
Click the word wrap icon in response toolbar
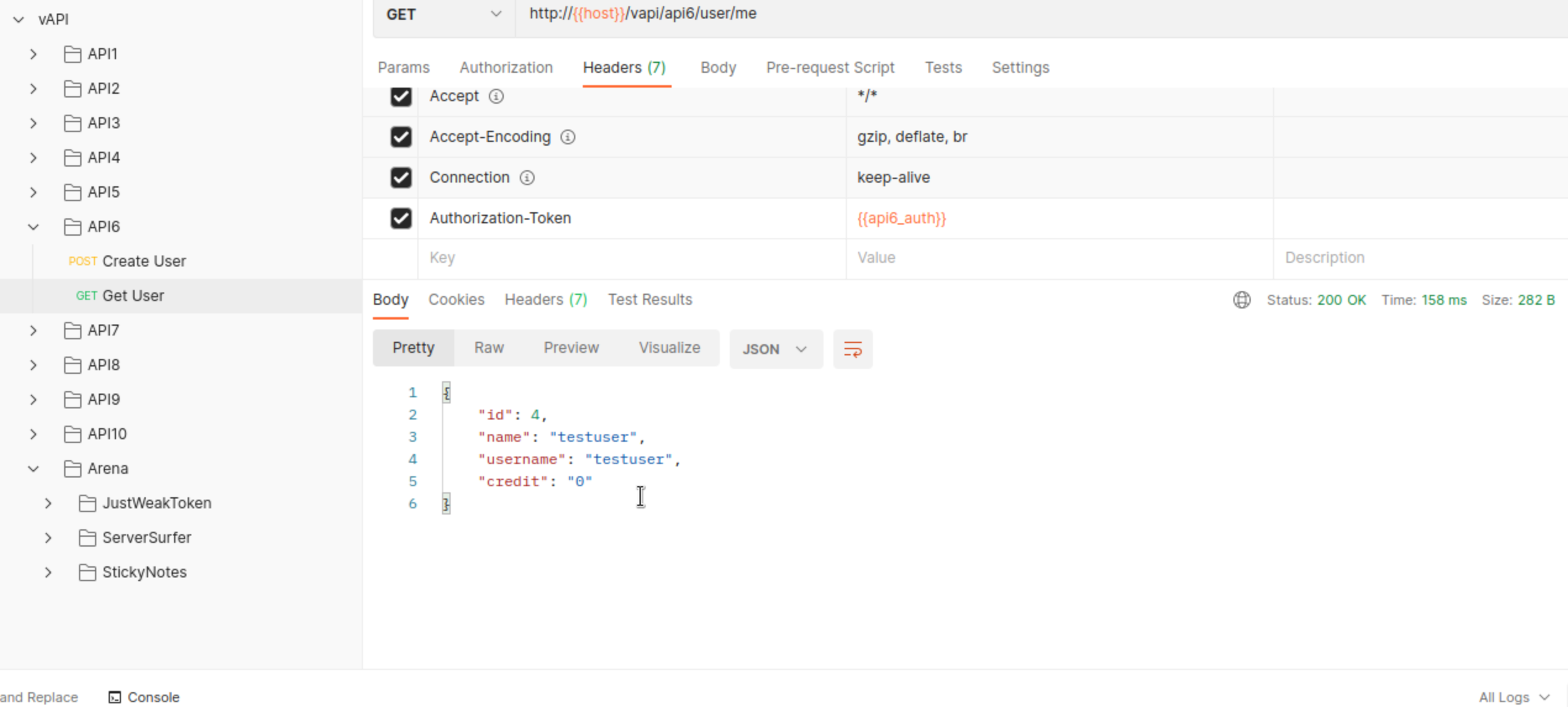853,349
